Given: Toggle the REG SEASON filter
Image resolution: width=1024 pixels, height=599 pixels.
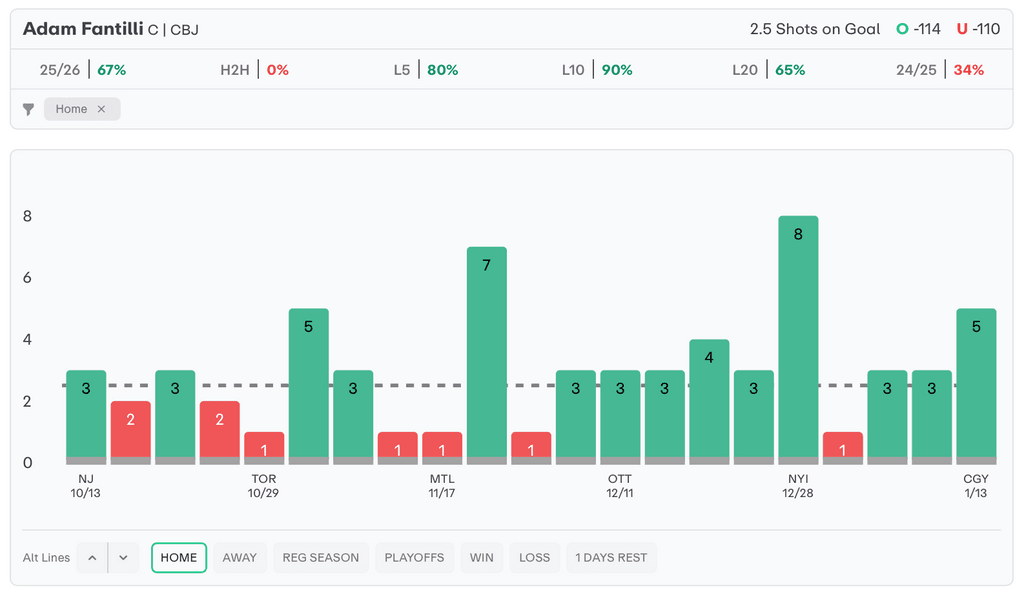Looking at the screenshot, I should point(321,558).
